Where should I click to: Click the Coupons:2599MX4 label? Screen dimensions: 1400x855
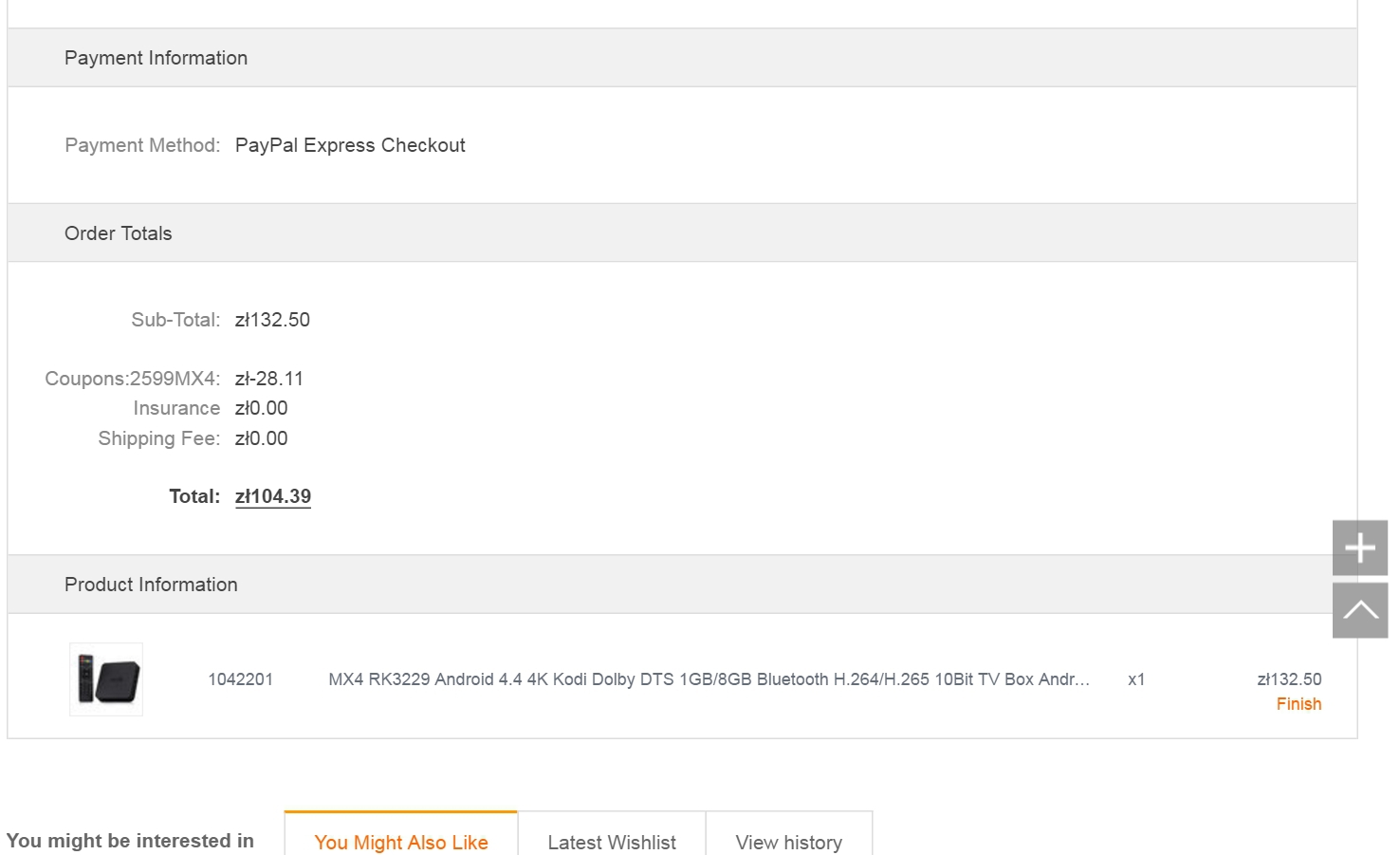pyautogui.click(x=132, y=379)
